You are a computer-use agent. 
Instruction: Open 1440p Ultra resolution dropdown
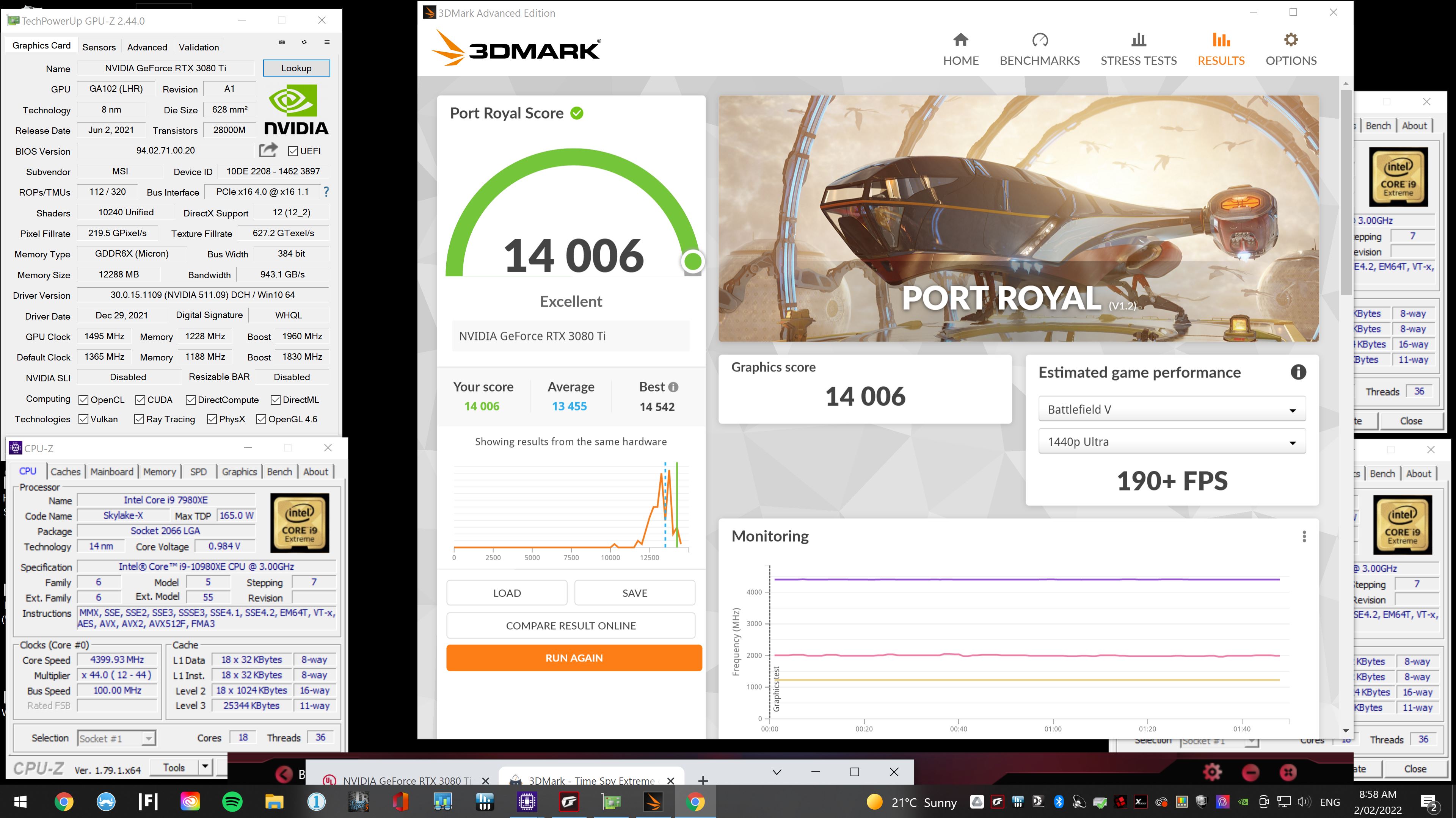point(1172,442)
